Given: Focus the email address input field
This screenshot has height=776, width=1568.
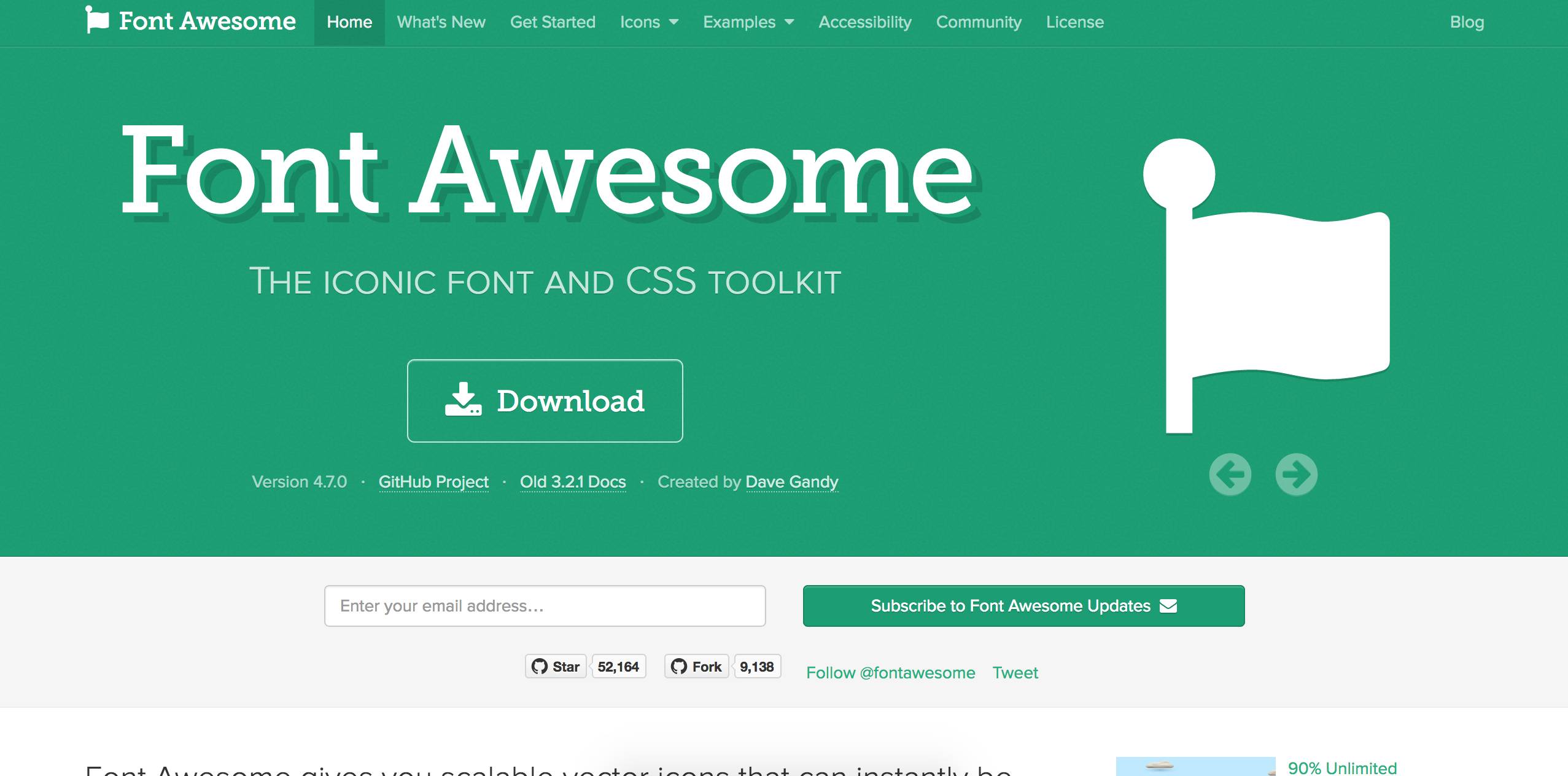Looking at the screenshot, I should 545,606.
